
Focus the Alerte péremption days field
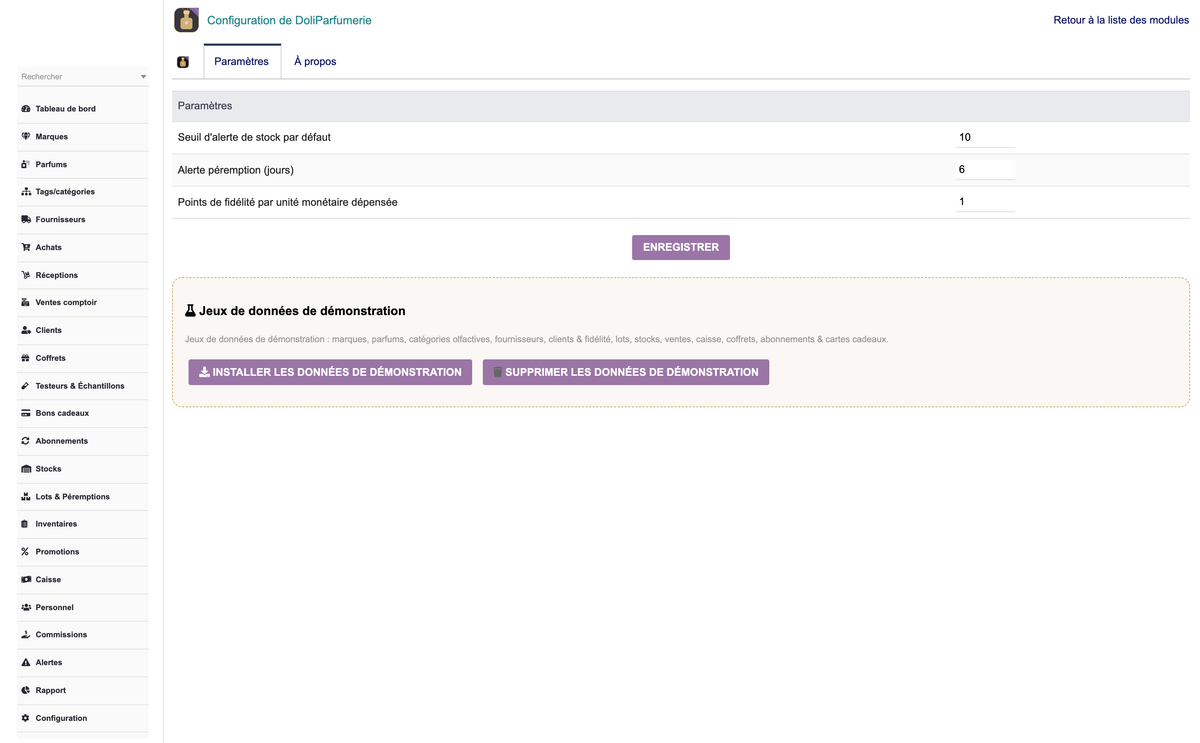(985, 170)
